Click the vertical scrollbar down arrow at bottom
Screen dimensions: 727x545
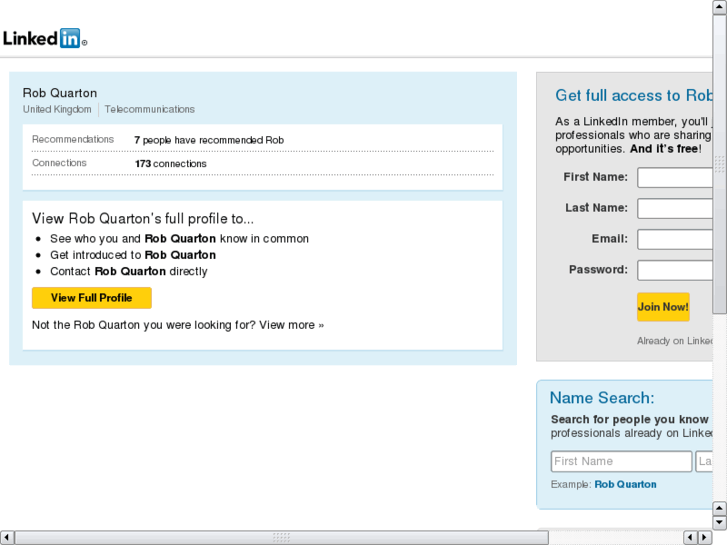pyautogui.click(x=720, y=523)
